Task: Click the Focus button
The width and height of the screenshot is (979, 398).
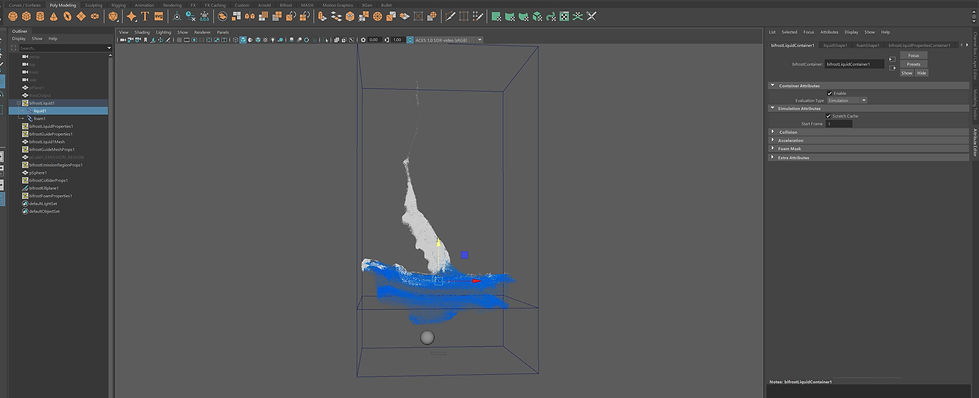Action: [x=913, y=56]
